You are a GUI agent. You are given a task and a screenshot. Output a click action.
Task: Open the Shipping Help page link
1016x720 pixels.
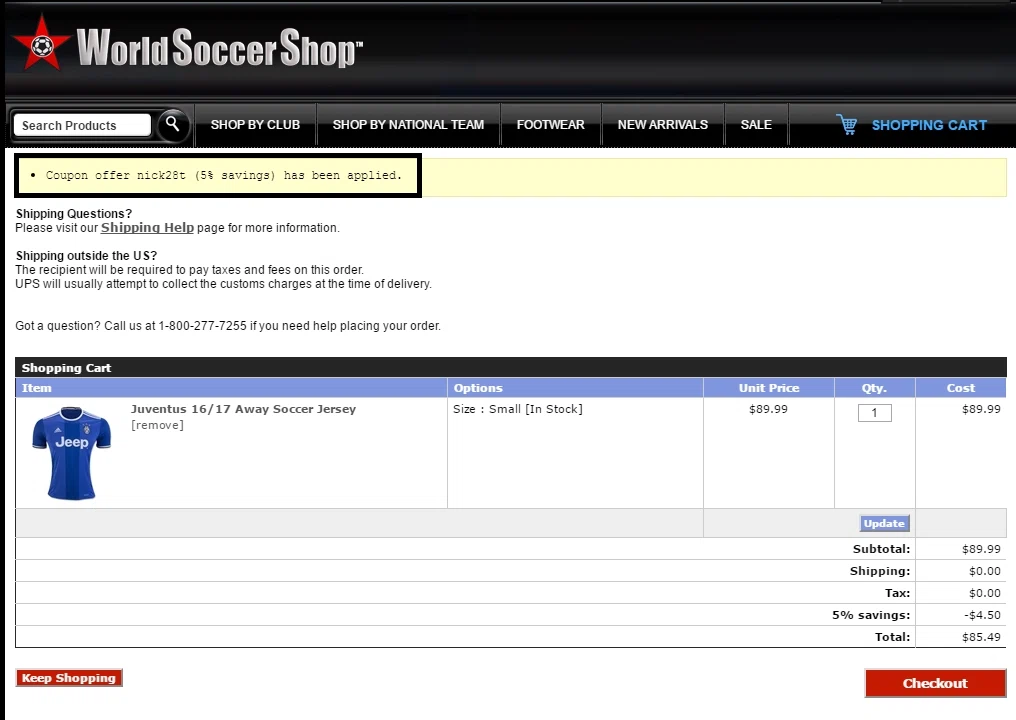(147, 227)
